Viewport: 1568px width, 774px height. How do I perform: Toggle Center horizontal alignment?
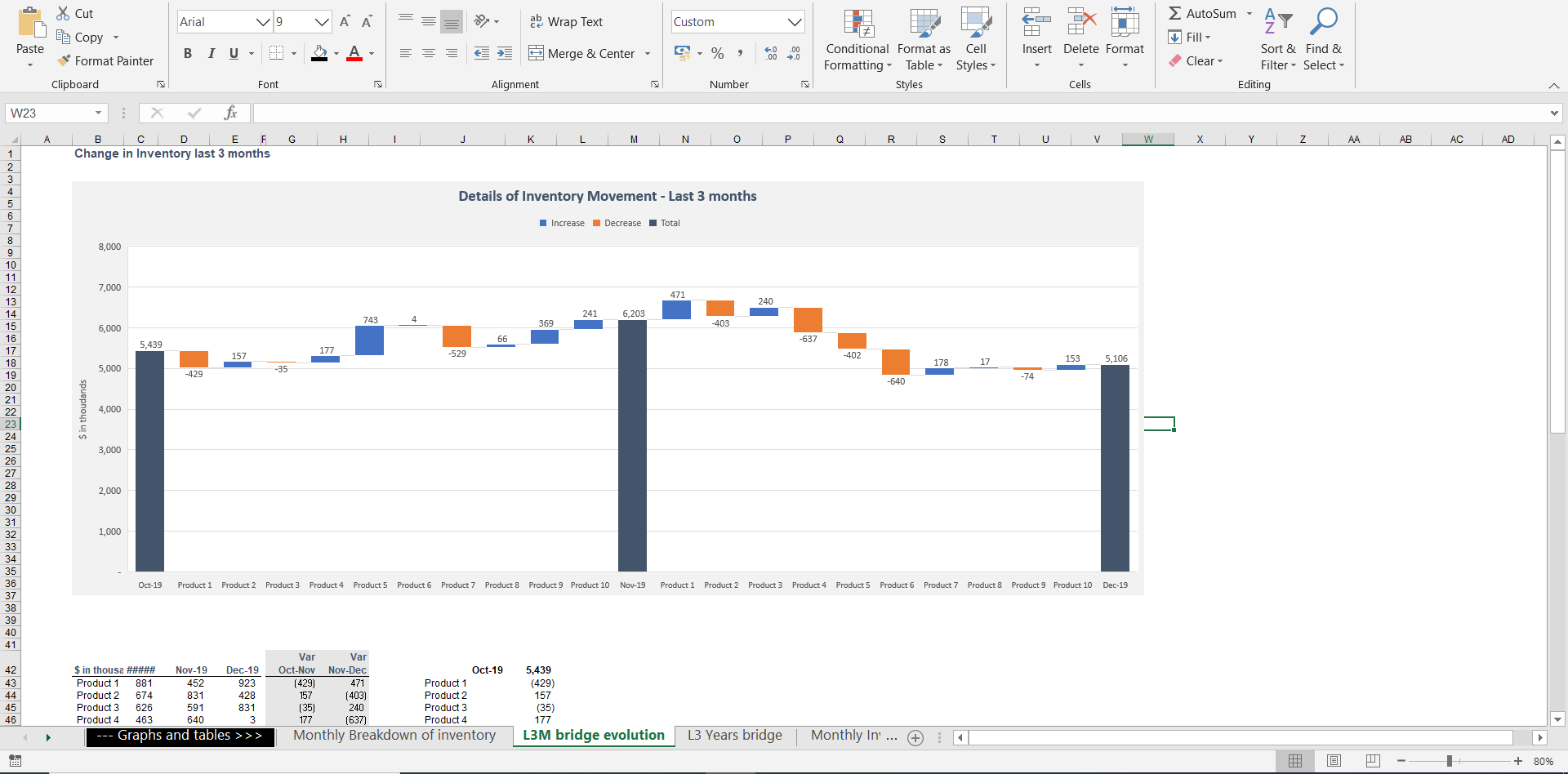click(x=428, y=53)
